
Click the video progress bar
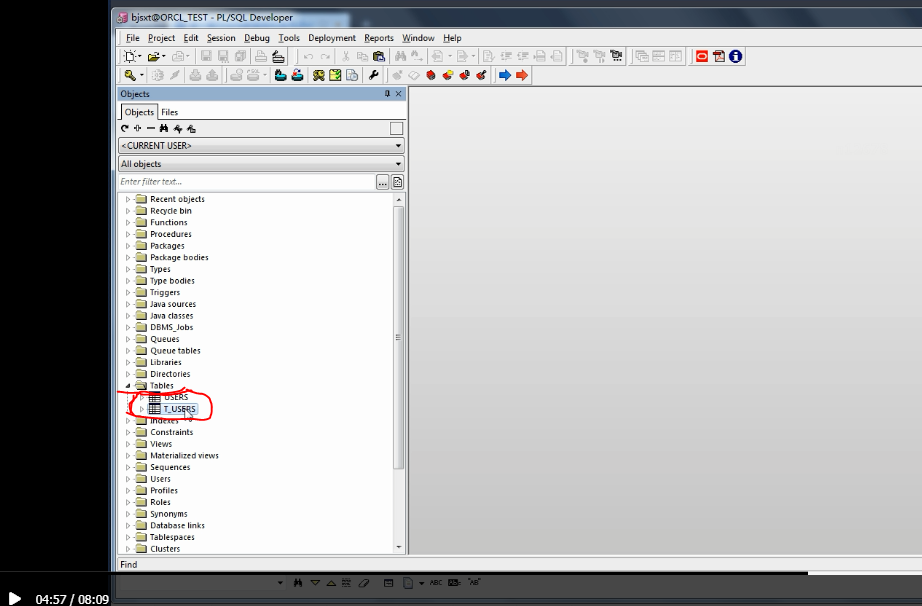coord(461,572)
